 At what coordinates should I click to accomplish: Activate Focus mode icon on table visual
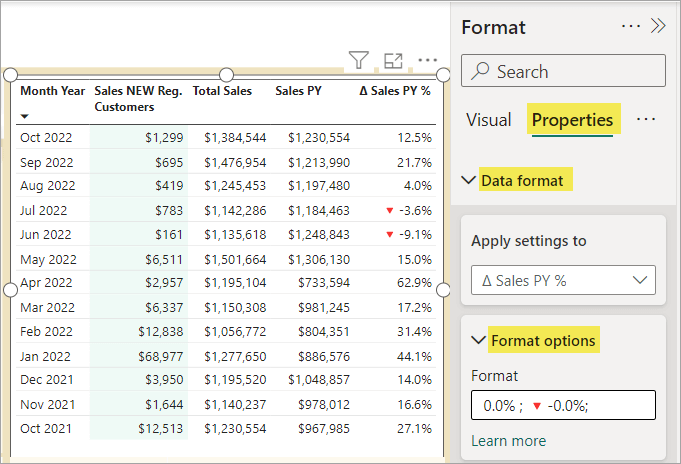pos(393,60)
